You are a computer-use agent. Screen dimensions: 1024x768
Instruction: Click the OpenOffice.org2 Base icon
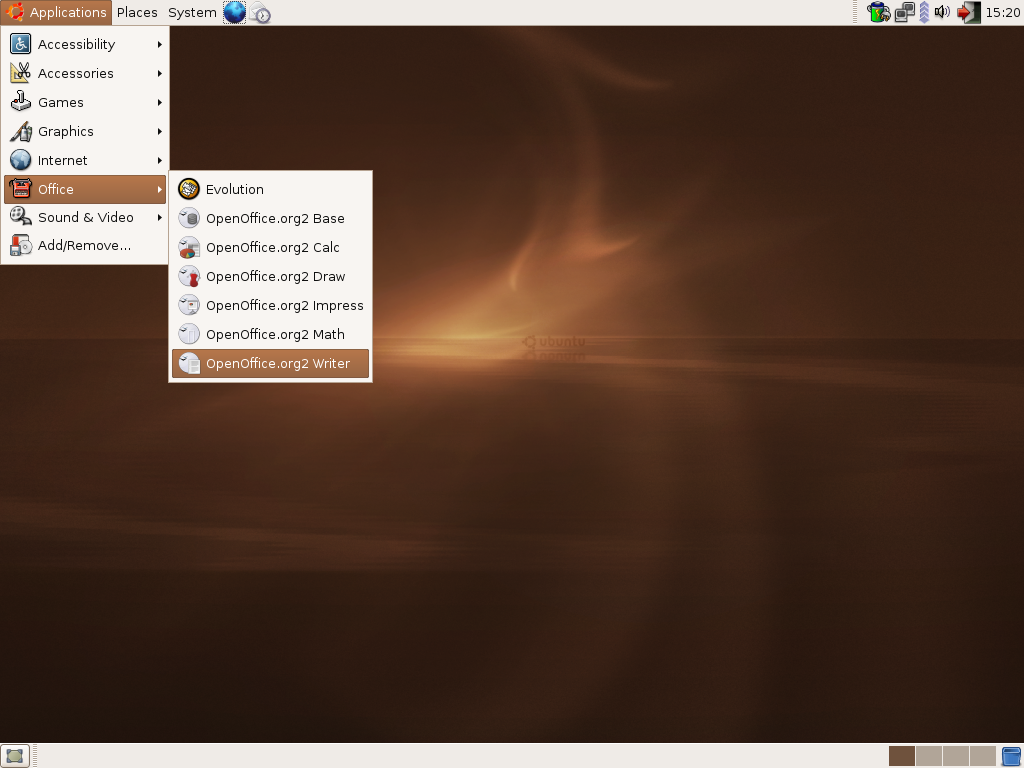[189, 219]
